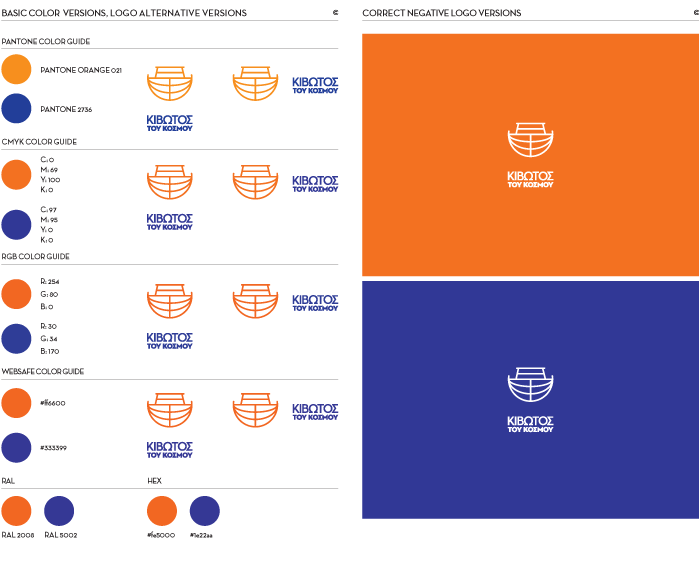Click the boat icon of the horizontal RGB logo
The width and height of the screenshot is (700, 567).
[x=255, y=301]
